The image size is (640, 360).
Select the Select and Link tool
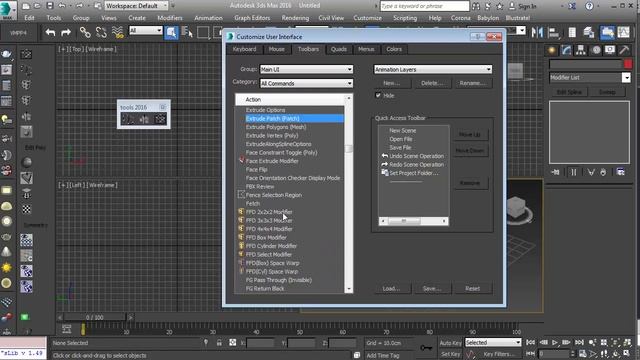tap(85, 32)
